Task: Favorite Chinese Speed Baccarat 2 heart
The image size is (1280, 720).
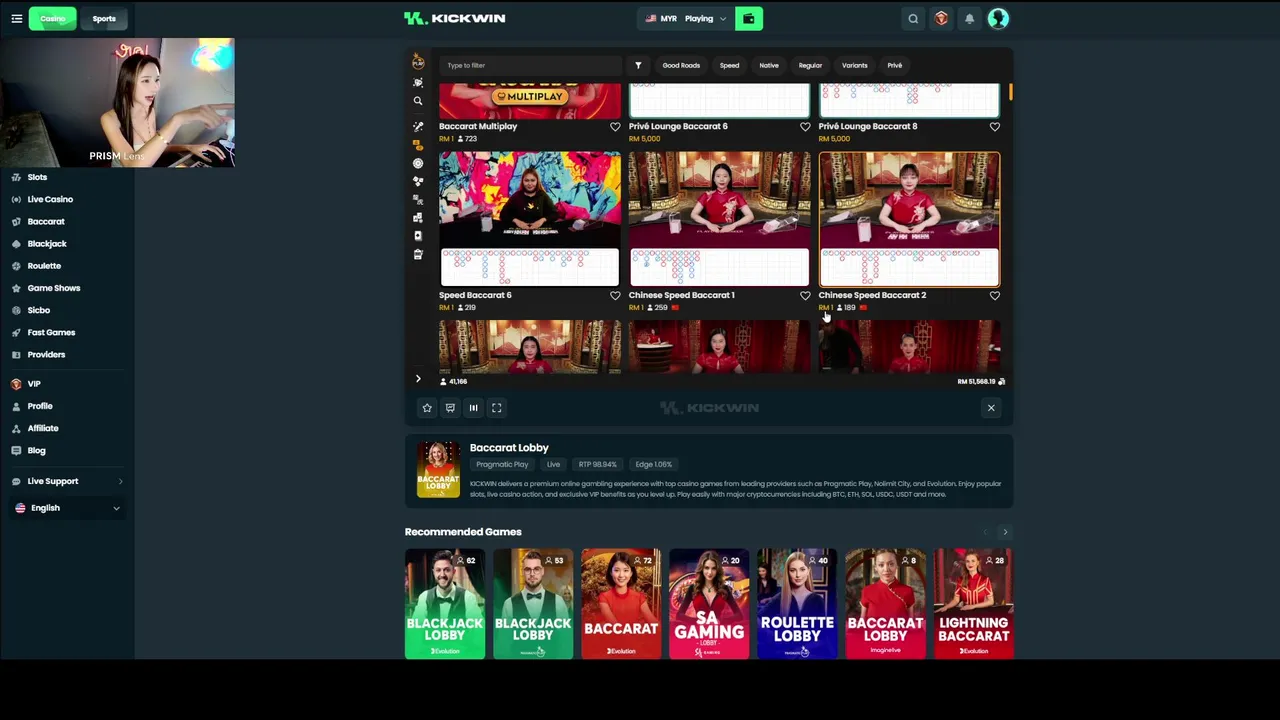Action: tap(995, 296)
